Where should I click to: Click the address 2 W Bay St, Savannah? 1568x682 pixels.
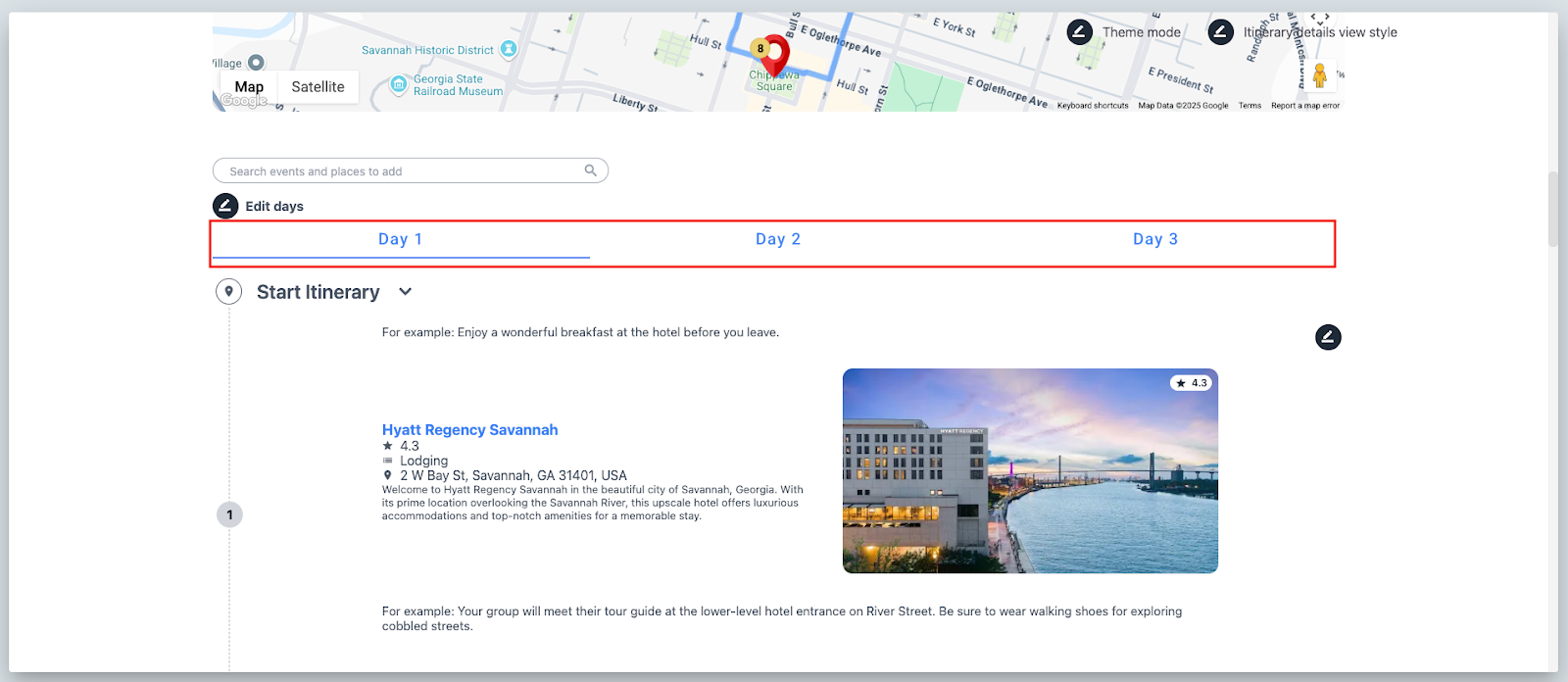(513, 475)
